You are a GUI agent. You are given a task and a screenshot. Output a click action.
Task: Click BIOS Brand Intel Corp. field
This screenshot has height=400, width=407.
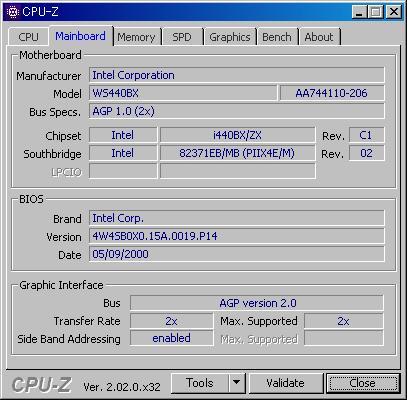237,218
